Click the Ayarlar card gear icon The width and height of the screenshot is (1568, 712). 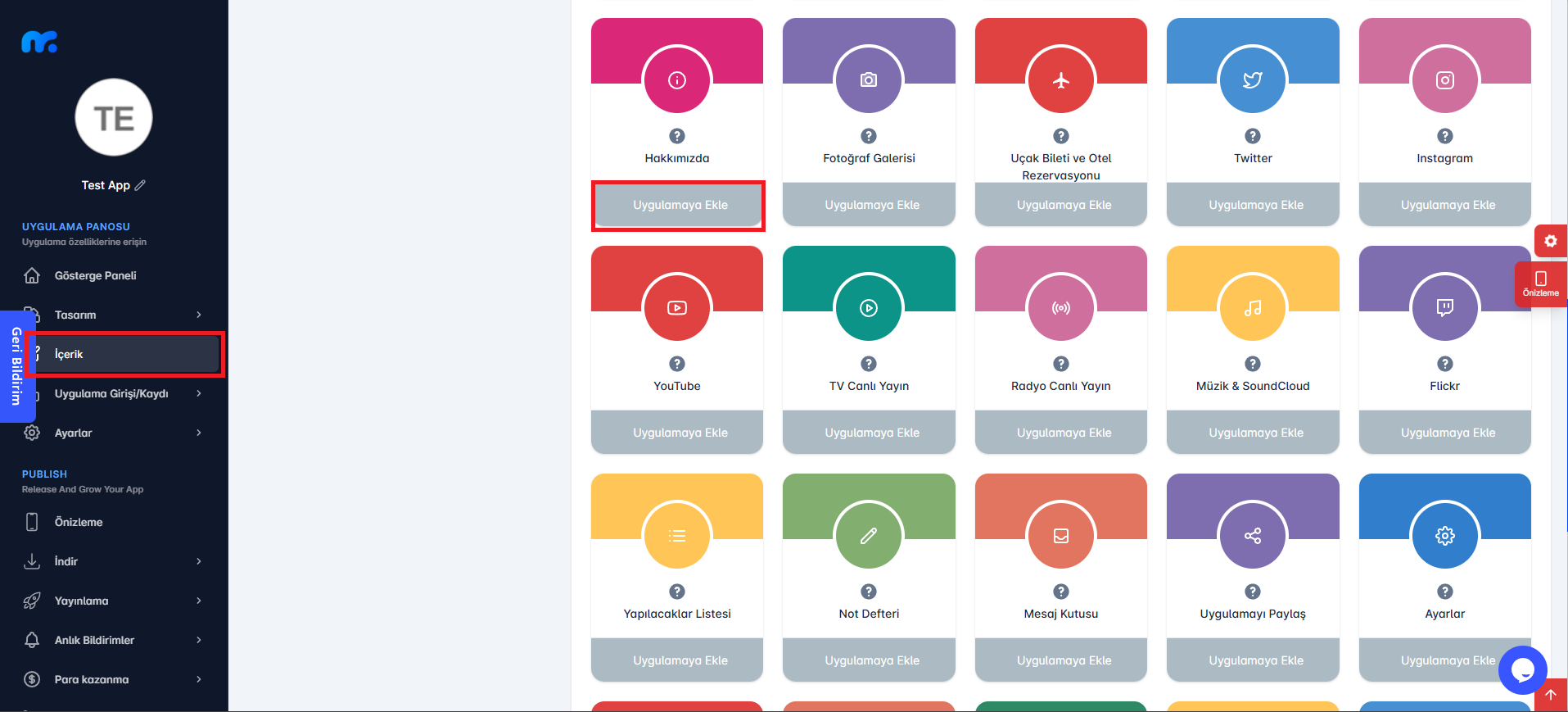[x=1445, y=536]
